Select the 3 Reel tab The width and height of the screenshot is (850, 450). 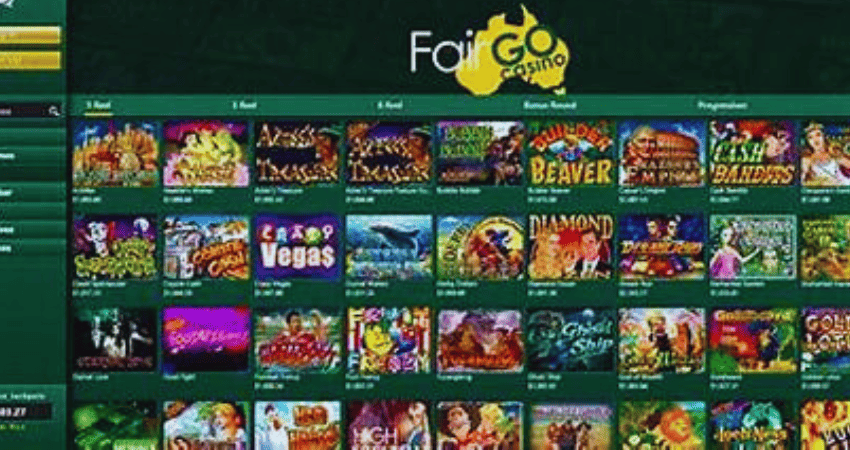(x=244, y=105)
